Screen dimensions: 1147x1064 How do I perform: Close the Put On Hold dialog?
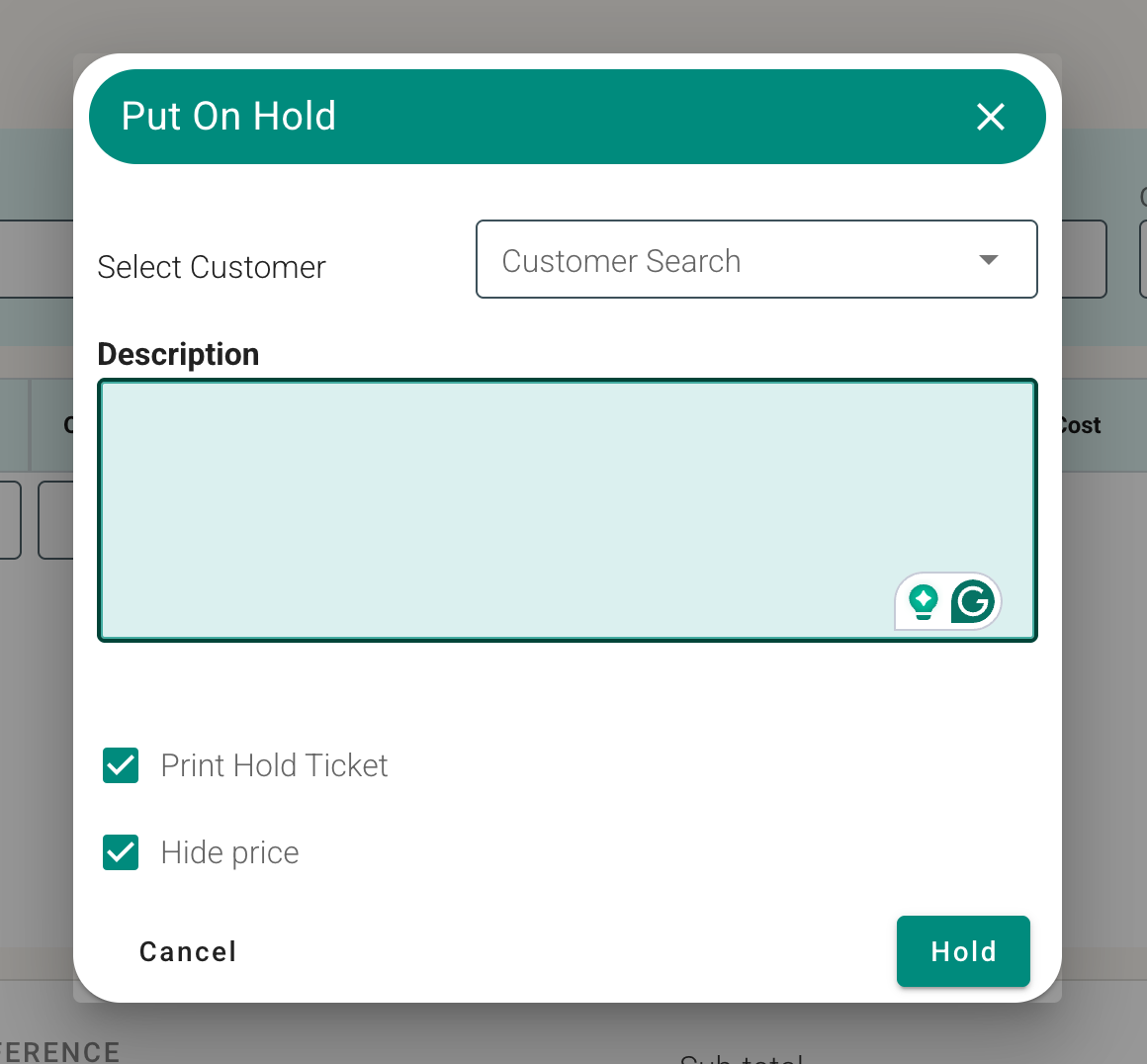pos(991,117)
